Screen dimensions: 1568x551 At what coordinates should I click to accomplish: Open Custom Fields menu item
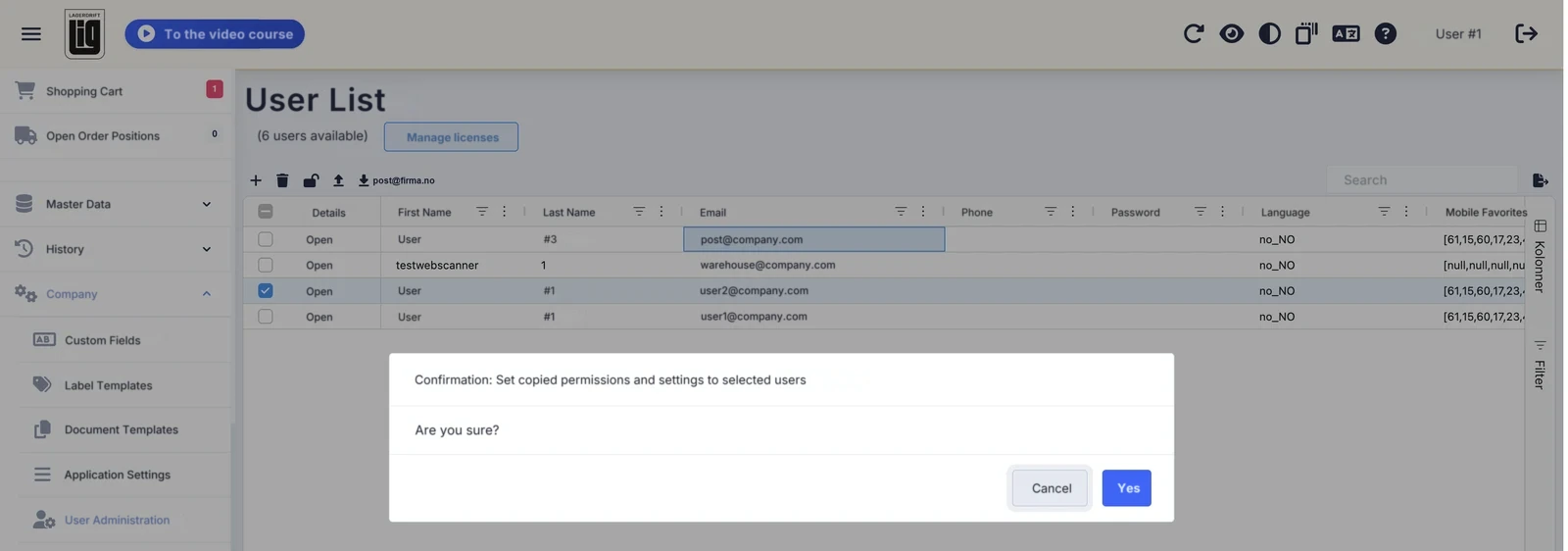click(x=124, y=340)
